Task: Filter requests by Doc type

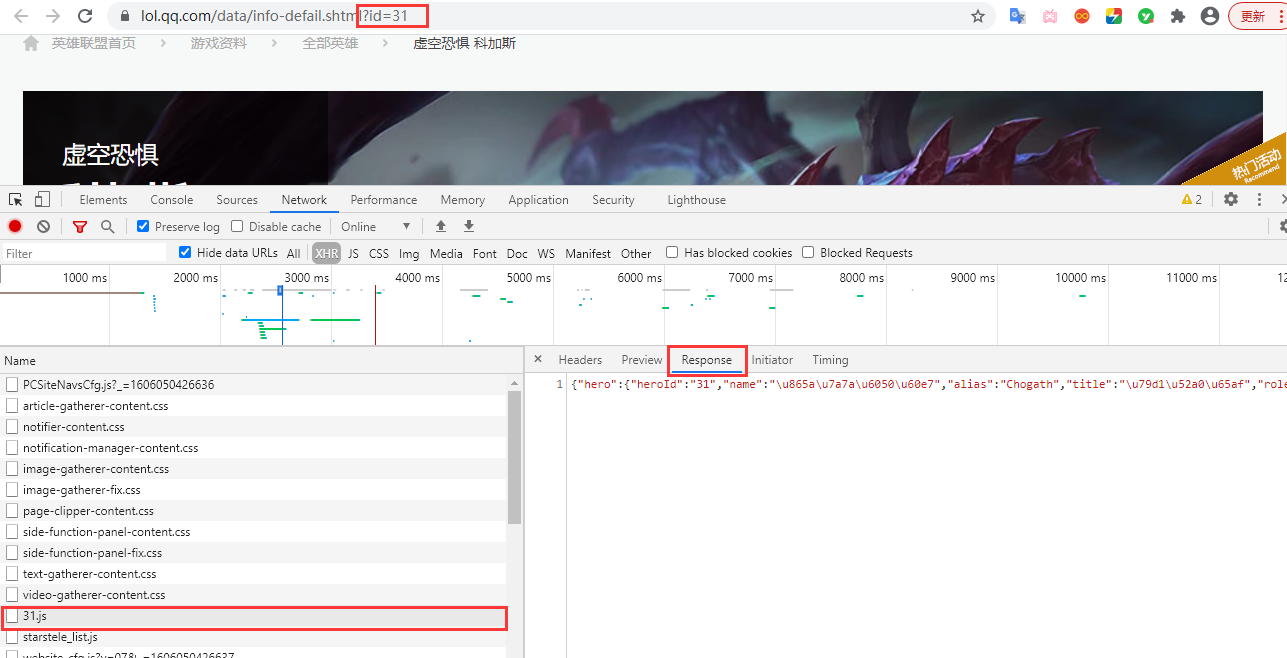Action: pos(517,254)
